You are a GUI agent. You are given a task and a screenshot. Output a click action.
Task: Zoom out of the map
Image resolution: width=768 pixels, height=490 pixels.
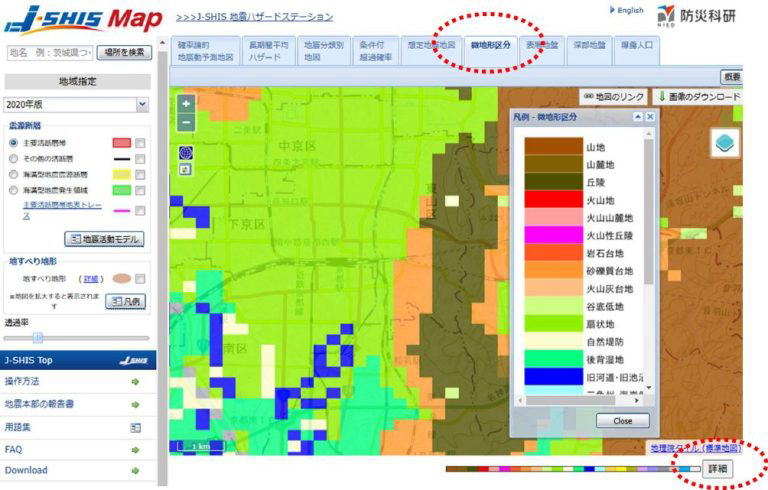(x=186, y=121)
